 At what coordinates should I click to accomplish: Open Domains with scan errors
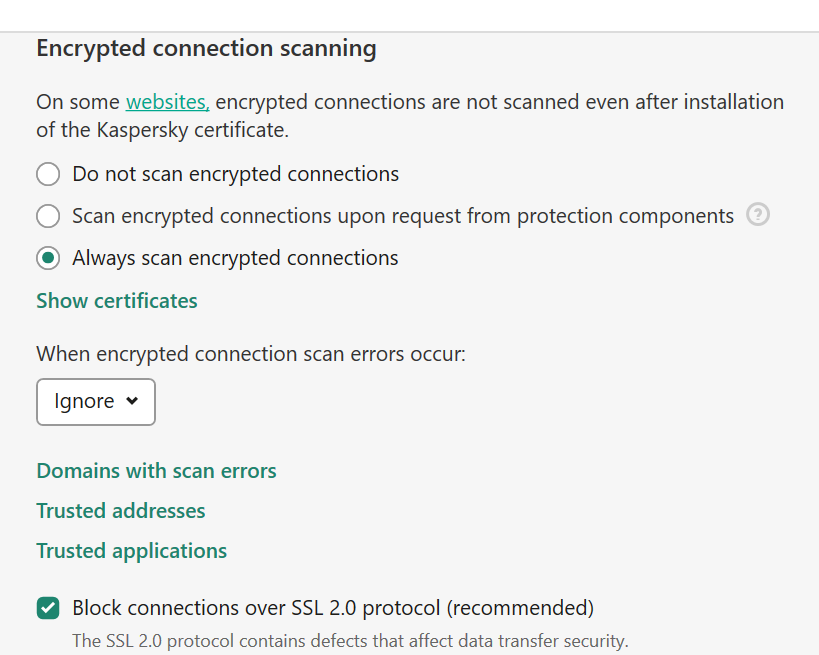156,471
